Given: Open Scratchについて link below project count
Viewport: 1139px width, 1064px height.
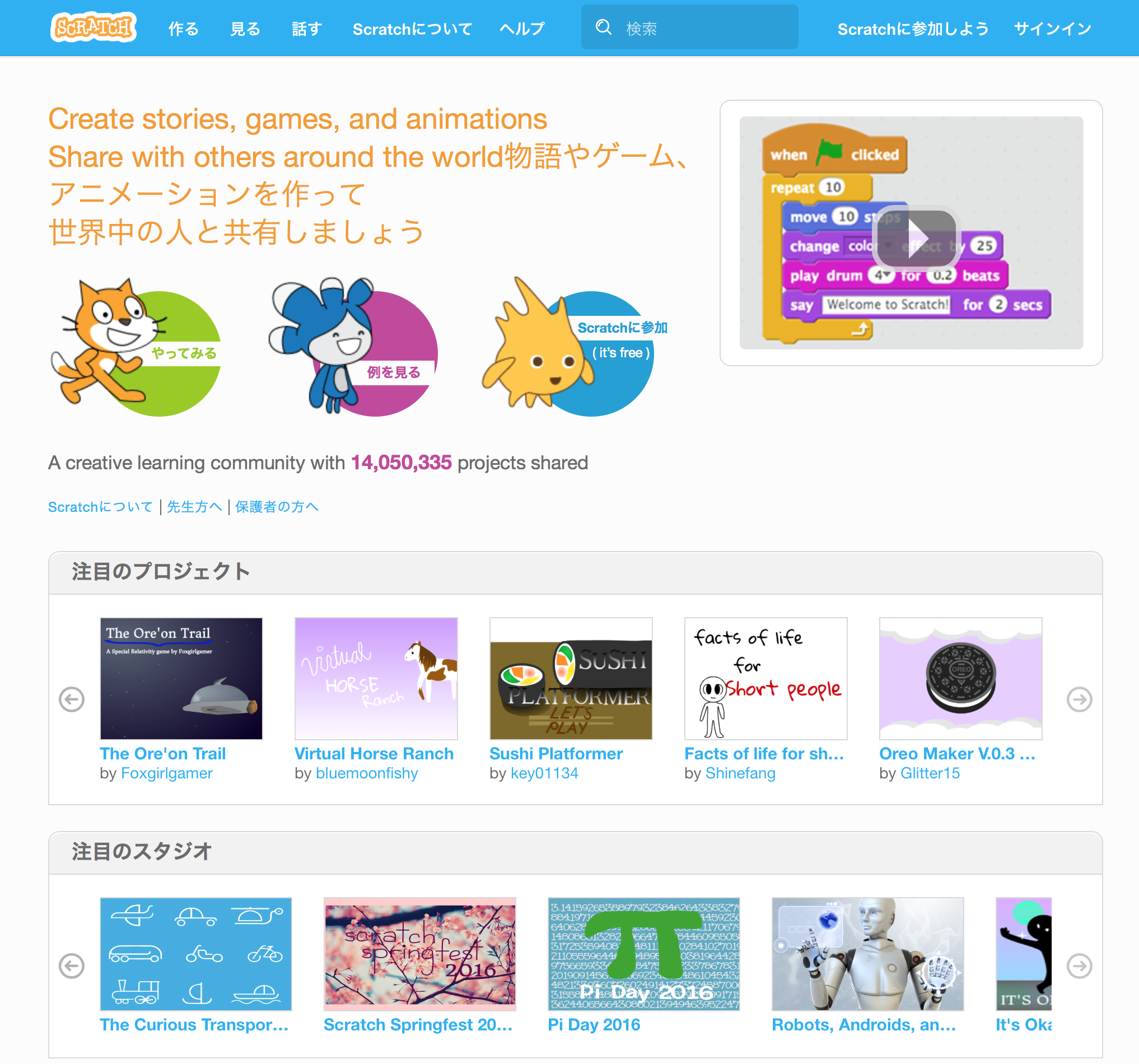Looking at the screenshot, I should coord(100,506).
